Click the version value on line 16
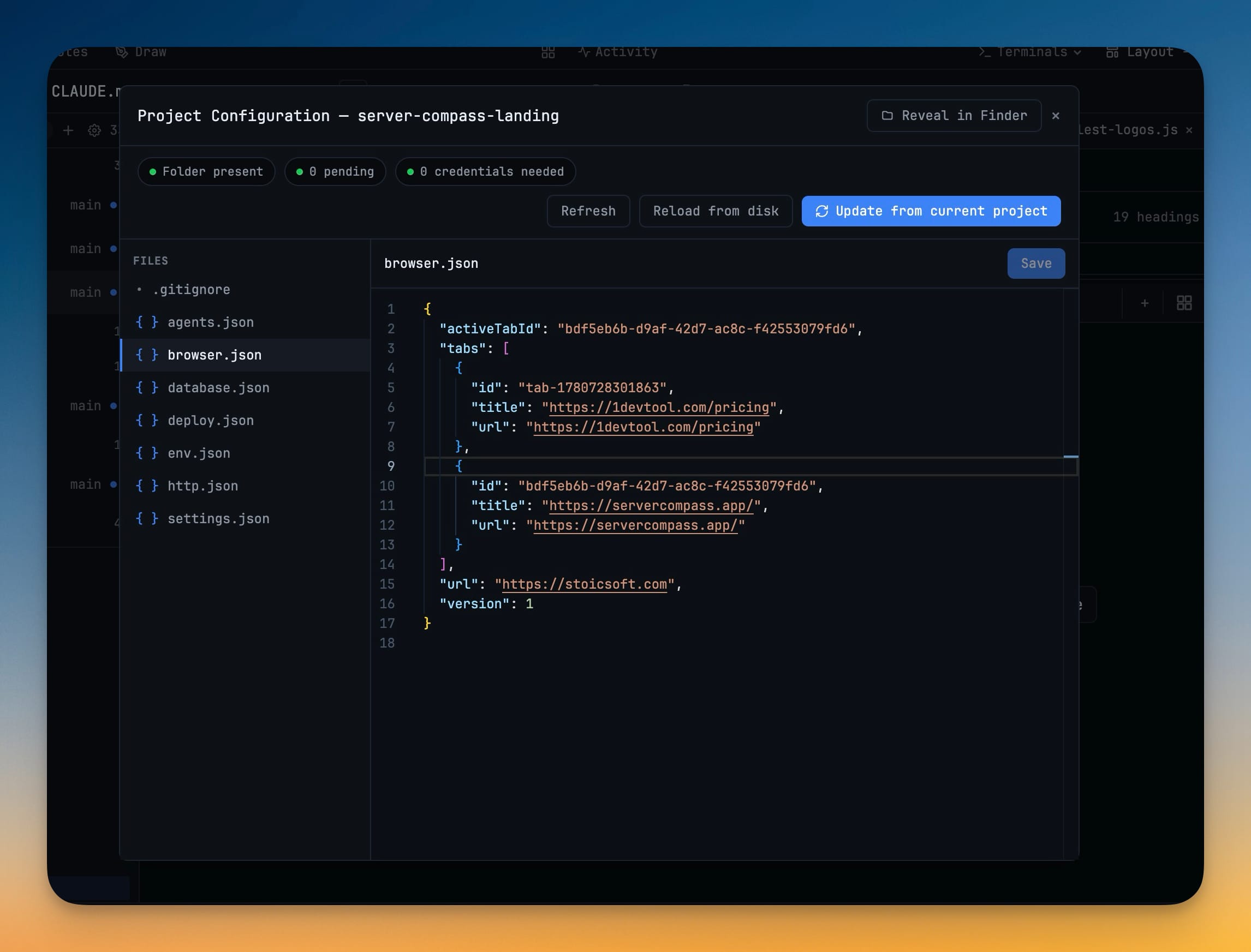The height and width of the screenshot is (952, 1251). (x=529, y=604)
